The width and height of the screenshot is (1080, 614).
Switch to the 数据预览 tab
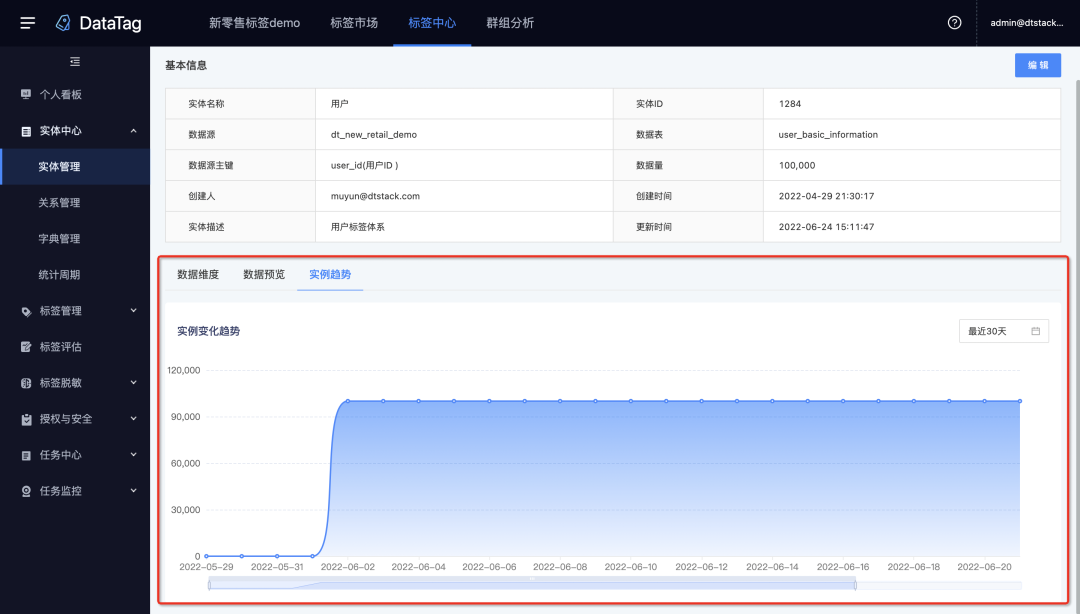[x=264, y=275]
